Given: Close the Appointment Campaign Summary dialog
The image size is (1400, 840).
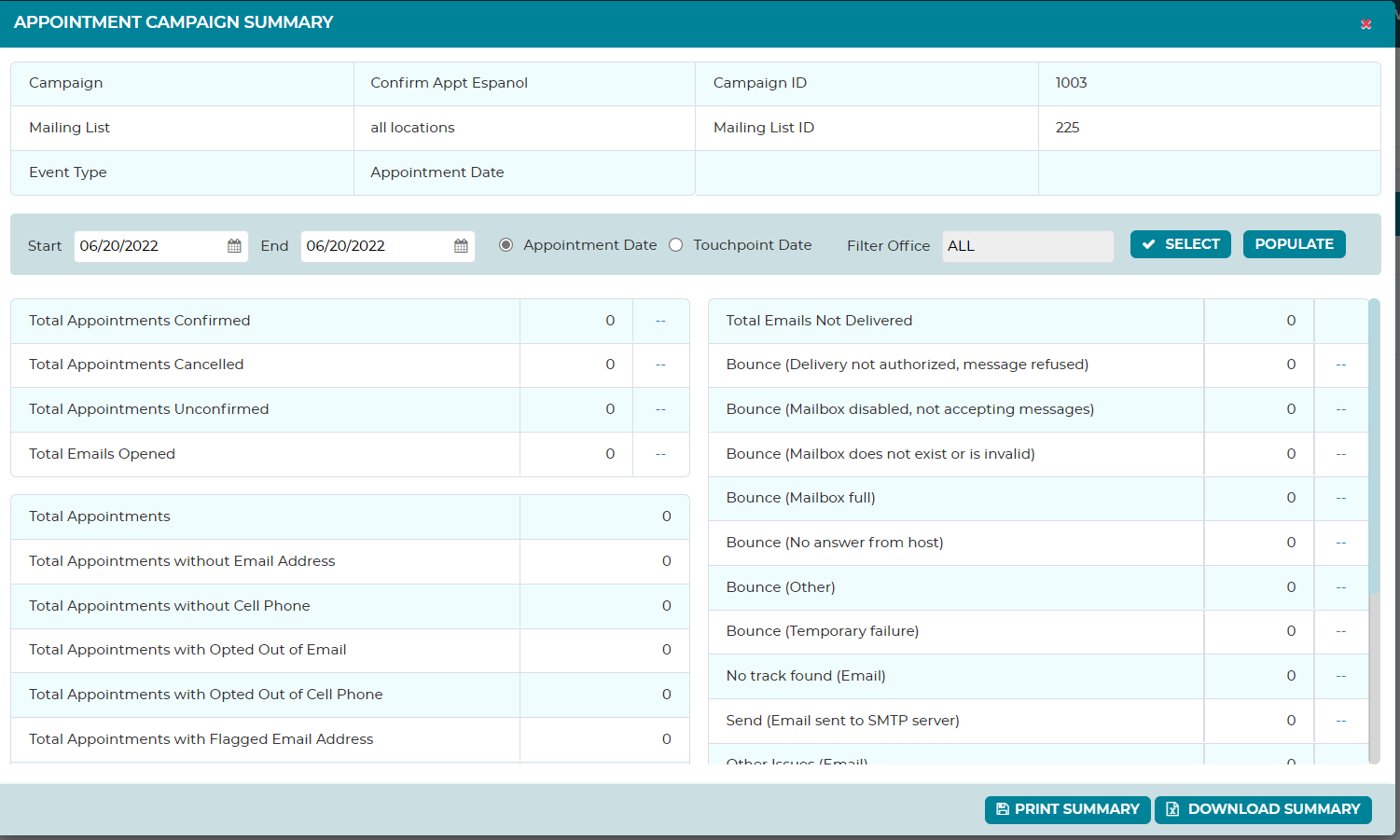Looking at the screenshot, I should coord(1365,24).
